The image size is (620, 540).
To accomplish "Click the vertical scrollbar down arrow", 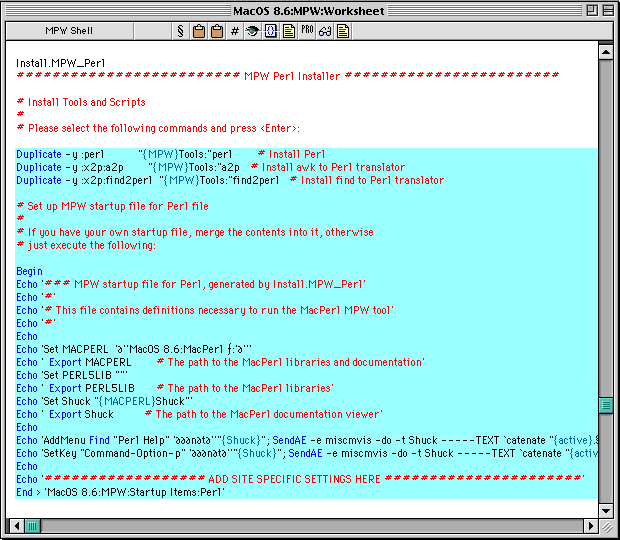I will point(606,510).
